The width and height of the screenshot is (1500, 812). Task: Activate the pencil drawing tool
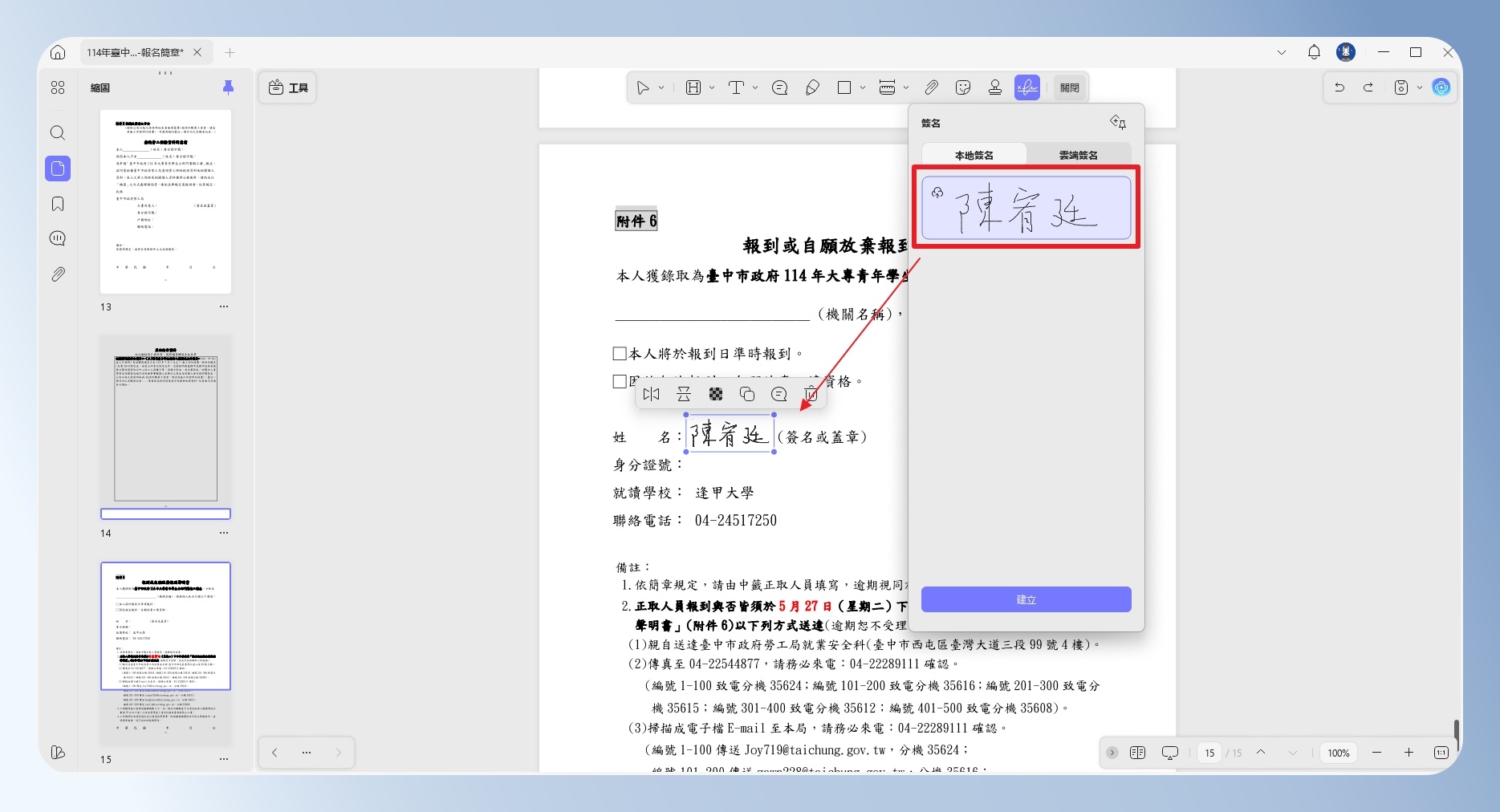point(812,87)
